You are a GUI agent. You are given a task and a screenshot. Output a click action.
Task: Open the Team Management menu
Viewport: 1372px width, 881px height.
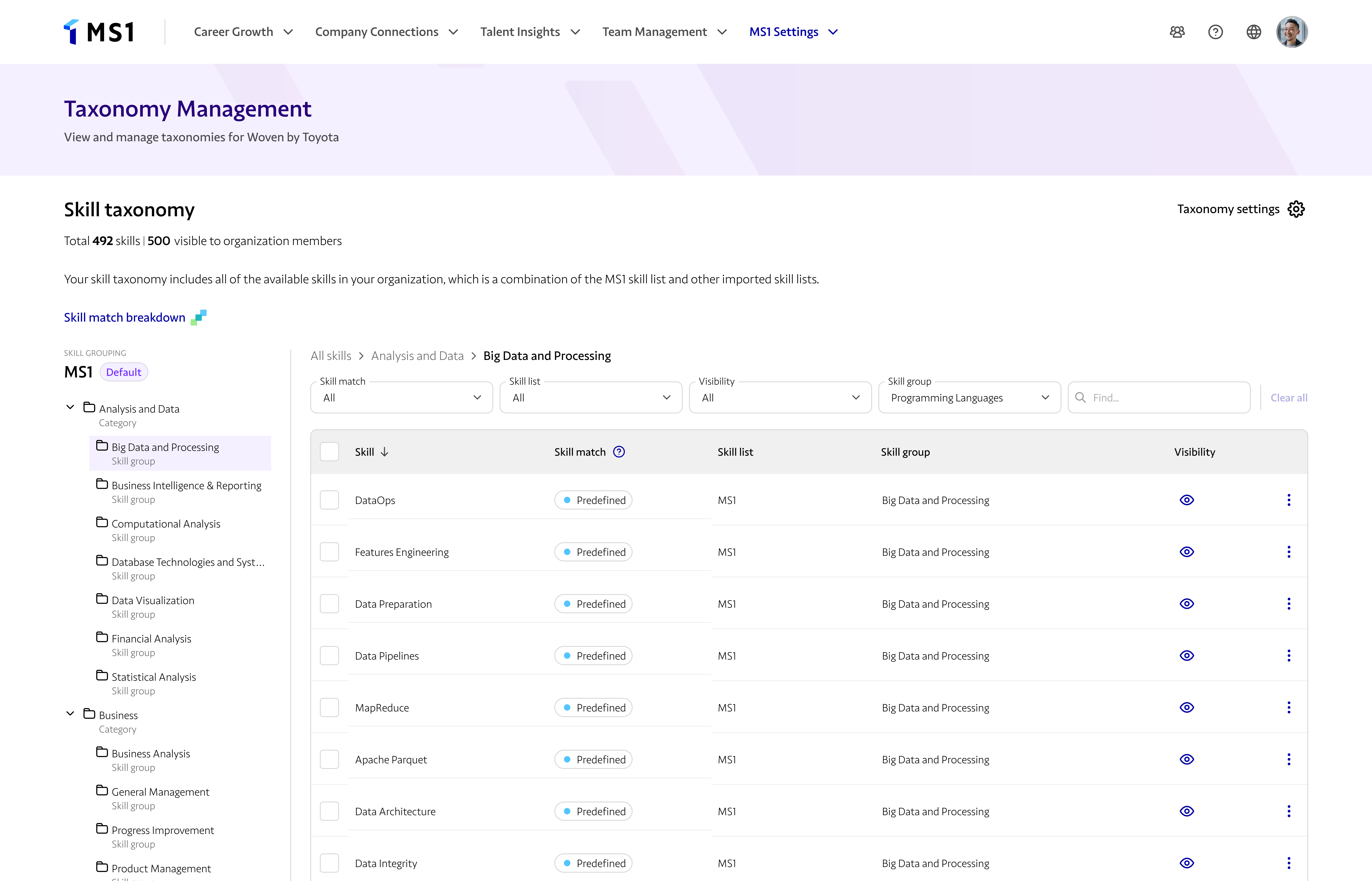(665, 32)
